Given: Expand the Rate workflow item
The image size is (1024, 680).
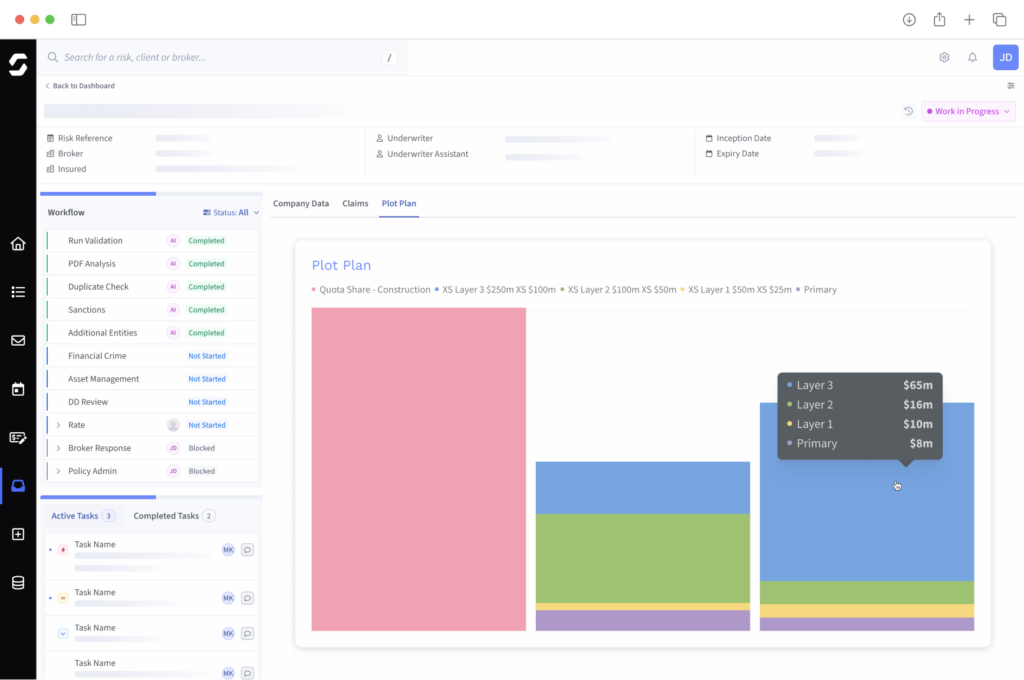Looking at the screenshot, I should [58, 425].
